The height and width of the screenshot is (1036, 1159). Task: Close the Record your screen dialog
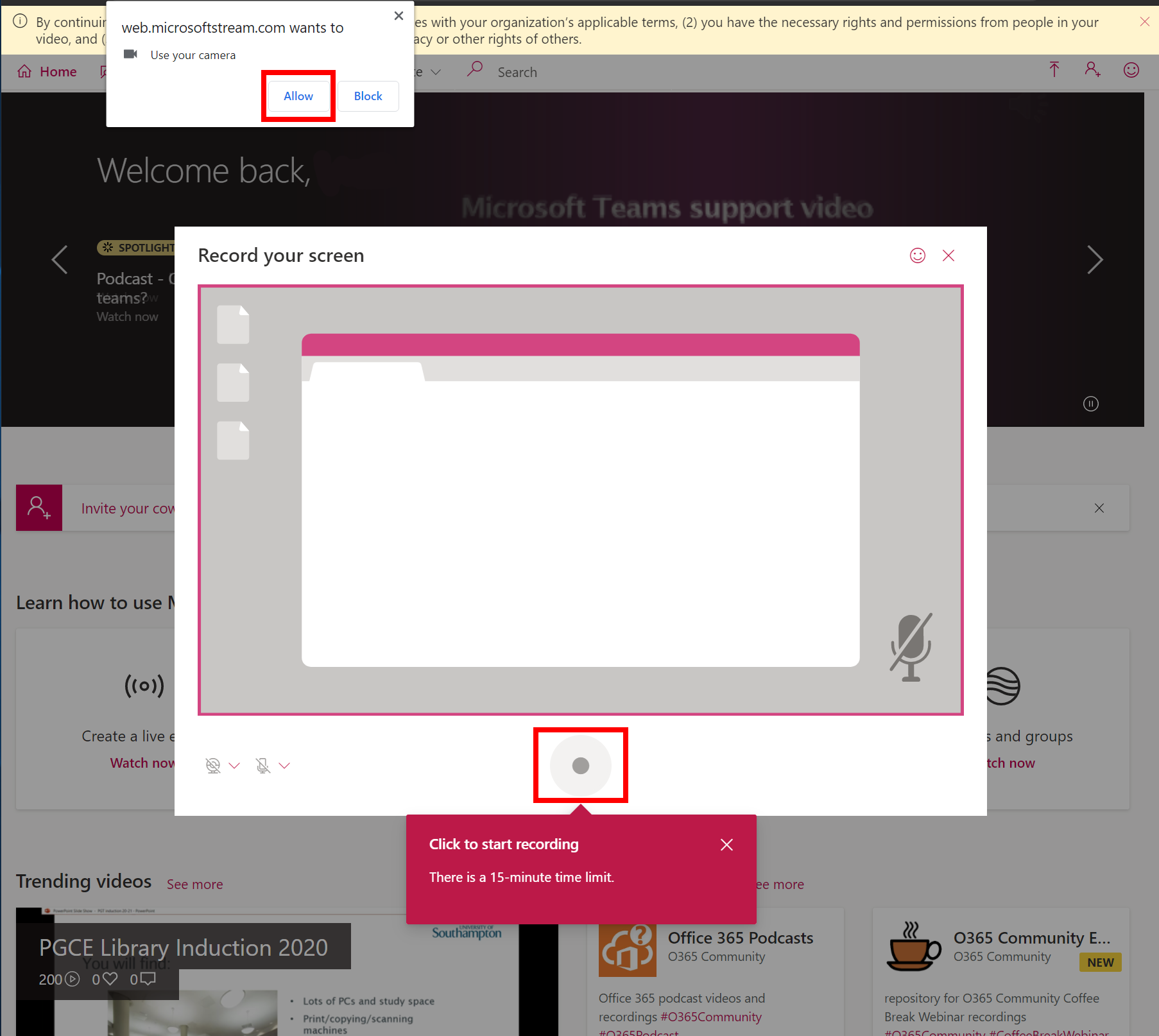coord(949,255)
